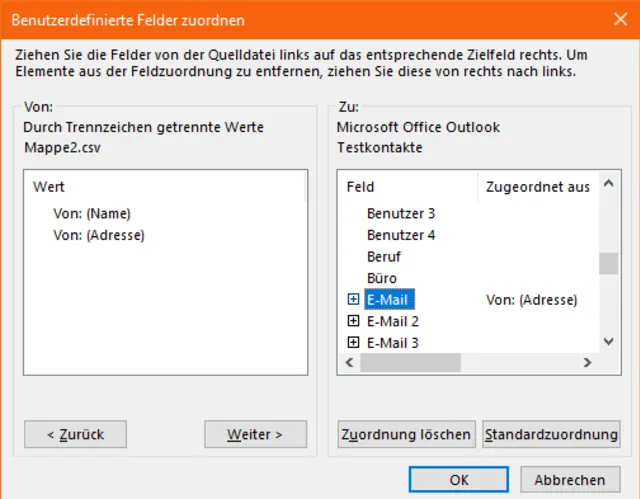
Task: Click the Zurück button
Action: pos(77,434)
